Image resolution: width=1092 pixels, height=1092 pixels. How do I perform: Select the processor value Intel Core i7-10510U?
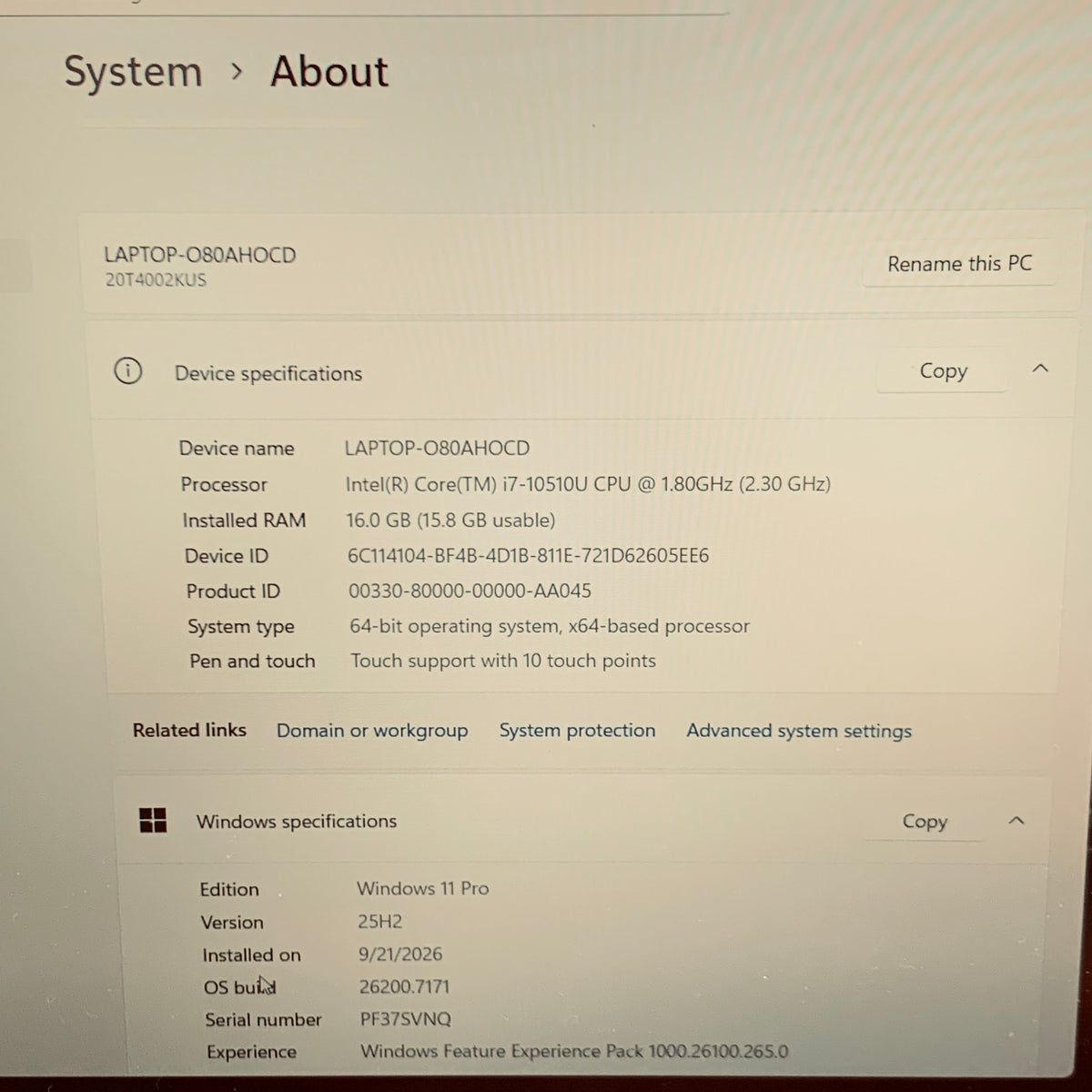pos(588,484)
